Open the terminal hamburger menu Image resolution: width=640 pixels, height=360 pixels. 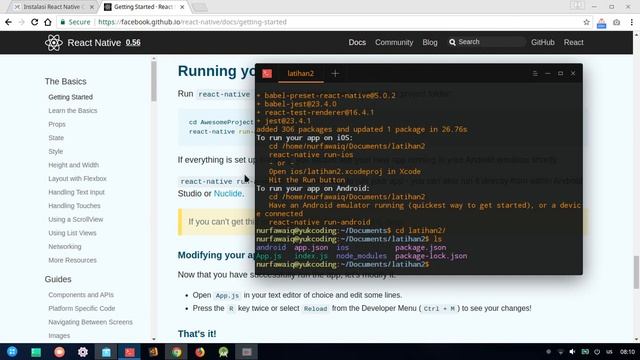pyautogui.click(x=535, y=73)
